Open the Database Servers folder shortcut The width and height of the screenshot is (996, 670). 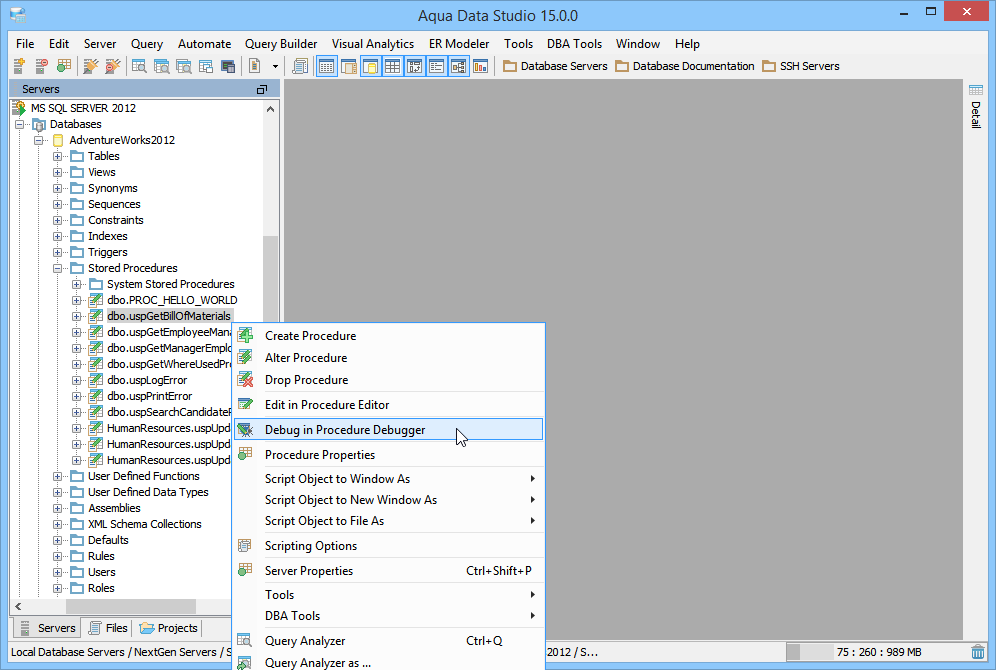click(x=555, y=66)
